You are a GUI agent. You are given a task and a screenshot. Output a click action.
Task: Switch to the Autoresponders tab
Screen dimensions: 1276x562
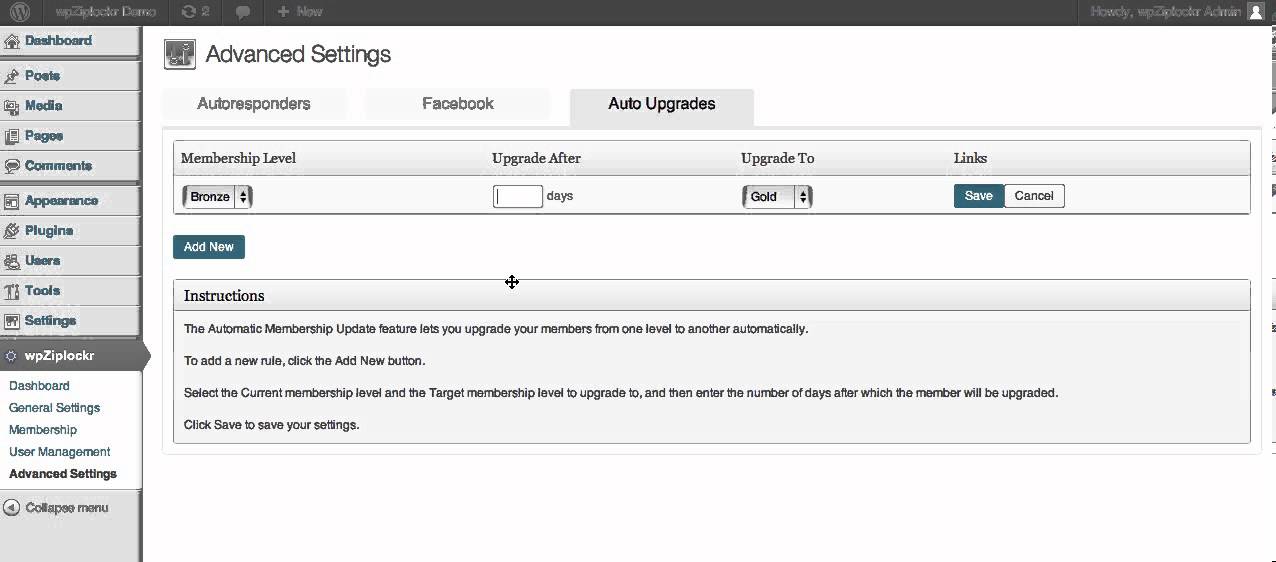click(x=254, y=104)
